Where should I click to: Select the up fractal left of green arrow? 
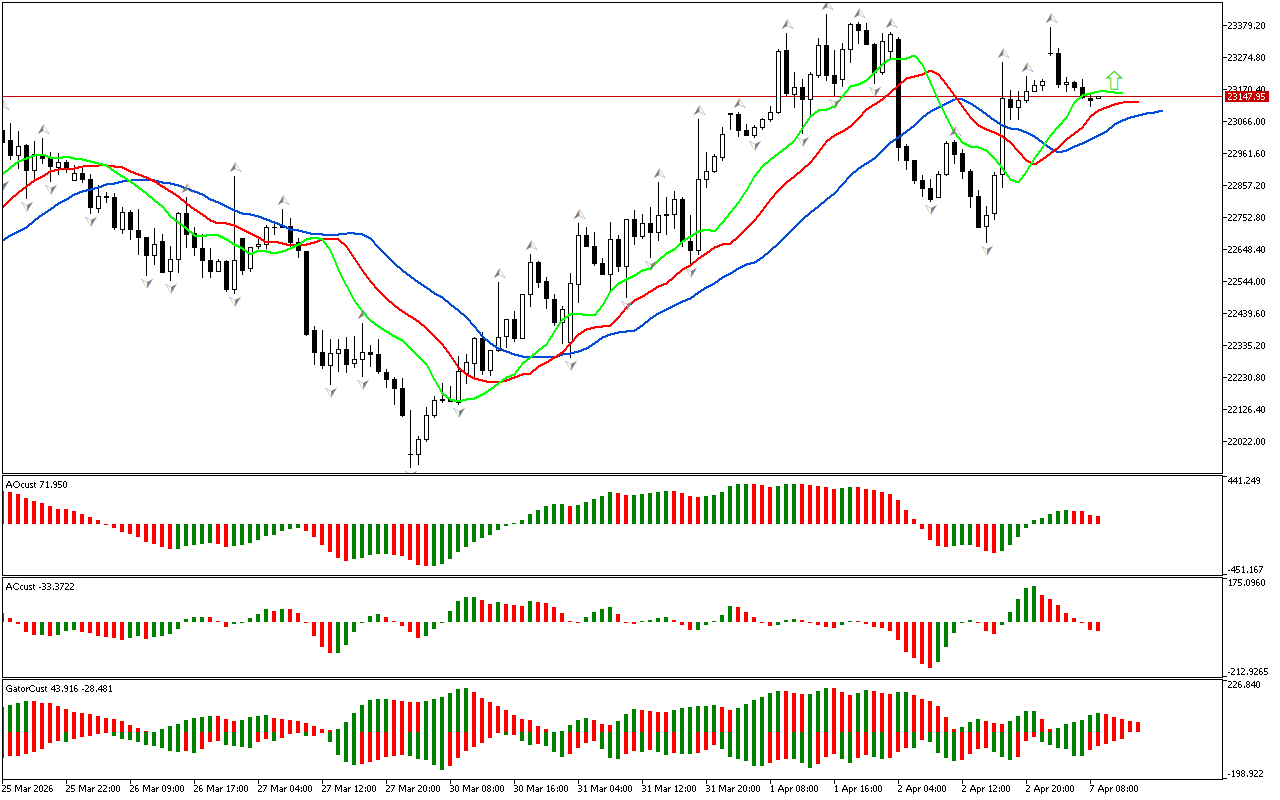point(1051,19)
